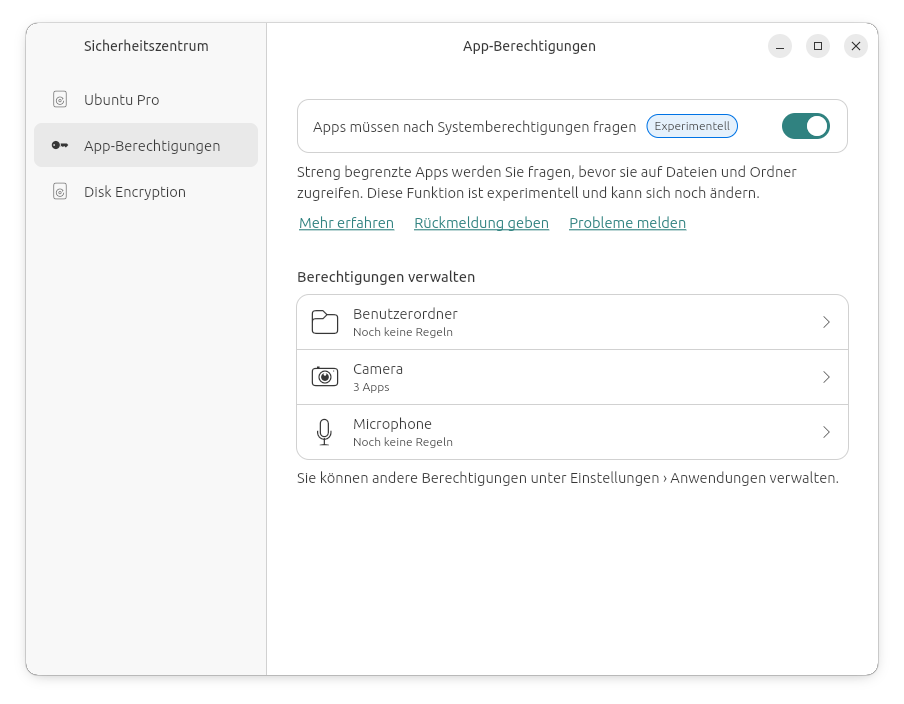Screen dimensions: 904x704
Task: Click the Ubuntu Pro shield icon
Action: point(58,99)
